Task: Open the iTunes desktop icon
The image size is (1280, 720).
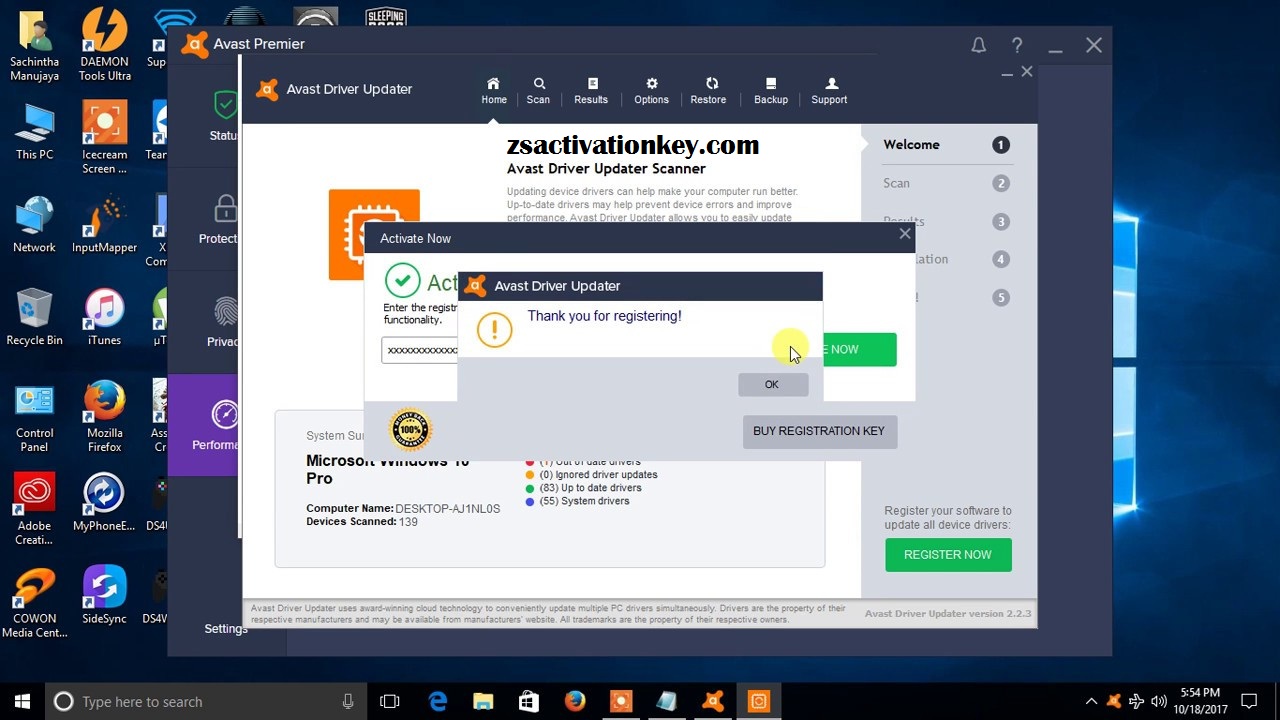Action: (x=104, y=317)
